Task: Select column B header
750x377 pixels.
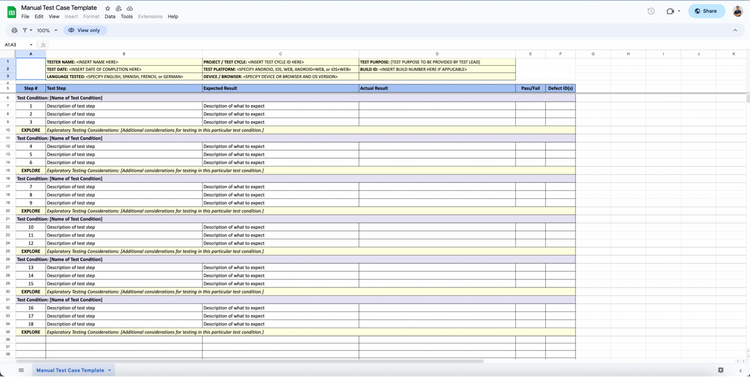Action: (x=124, y=54)
